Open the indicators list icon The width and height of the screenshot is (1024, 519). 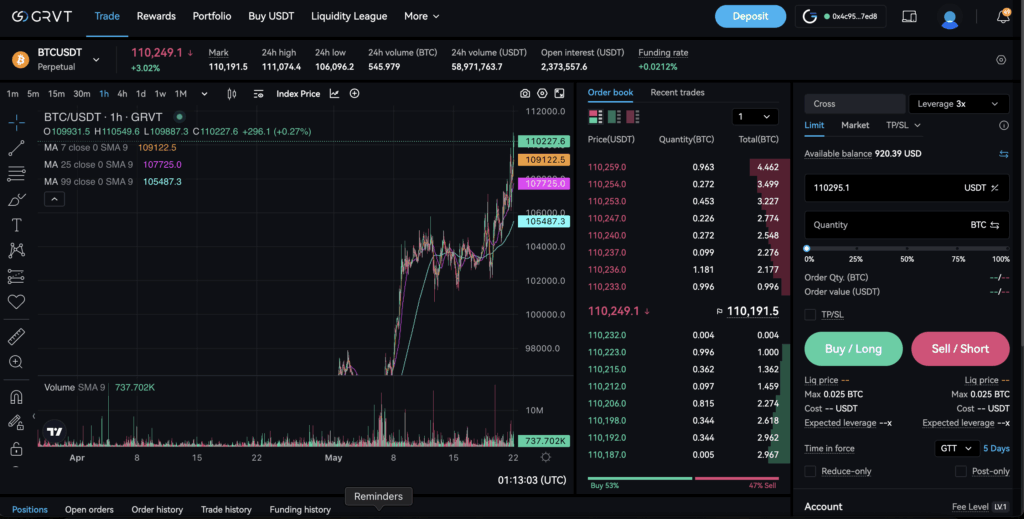259,94
